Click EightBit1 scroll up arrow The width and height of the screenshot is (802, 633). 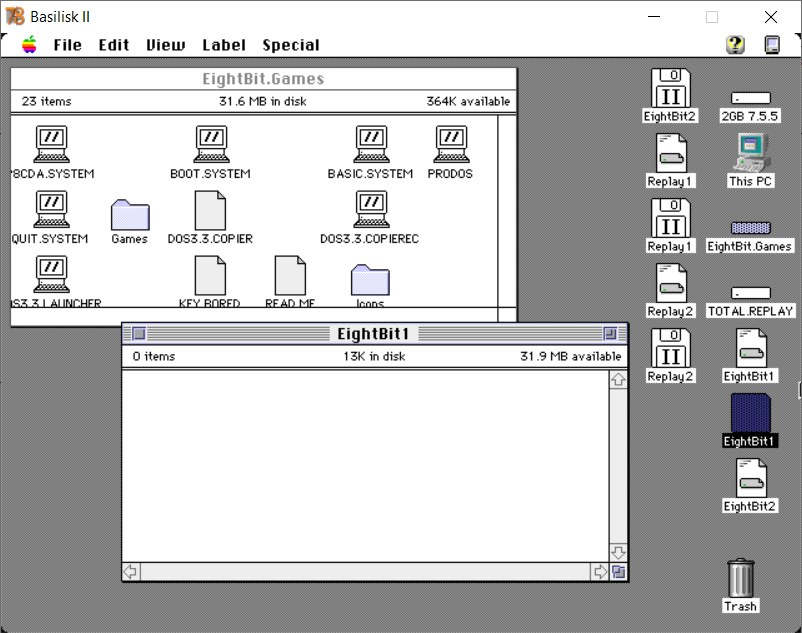coord(618,379)
